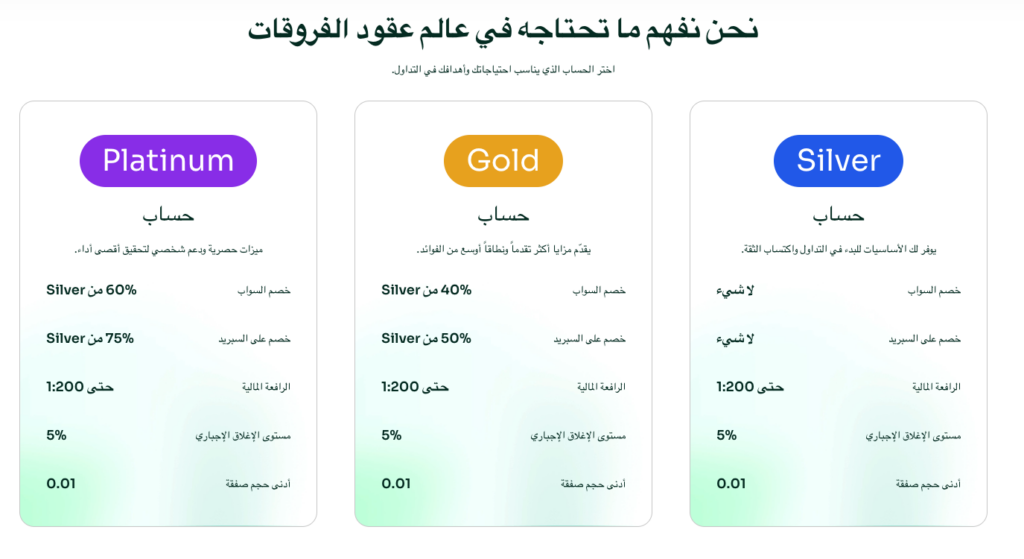The image size is (1024, 559).
Task: Click Platinum swap discount value 60%
Action: coord(91,290)
